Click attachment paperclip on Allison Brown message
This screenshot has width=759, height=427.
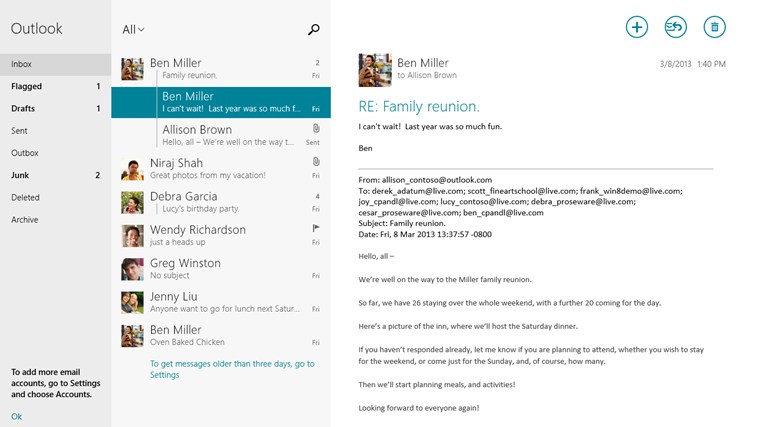pyautogui.click(x=316, y=128)
